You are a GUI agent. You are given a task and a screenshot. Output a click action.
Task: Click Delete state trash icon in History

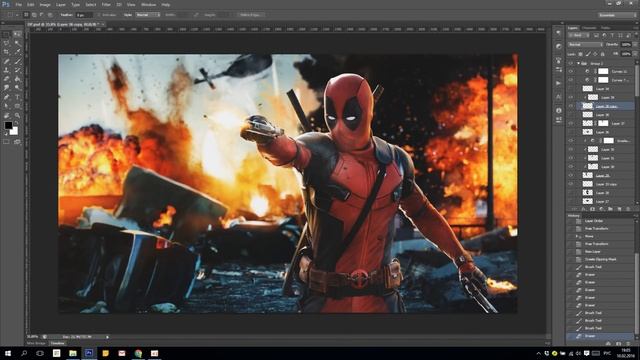point(629,344)
